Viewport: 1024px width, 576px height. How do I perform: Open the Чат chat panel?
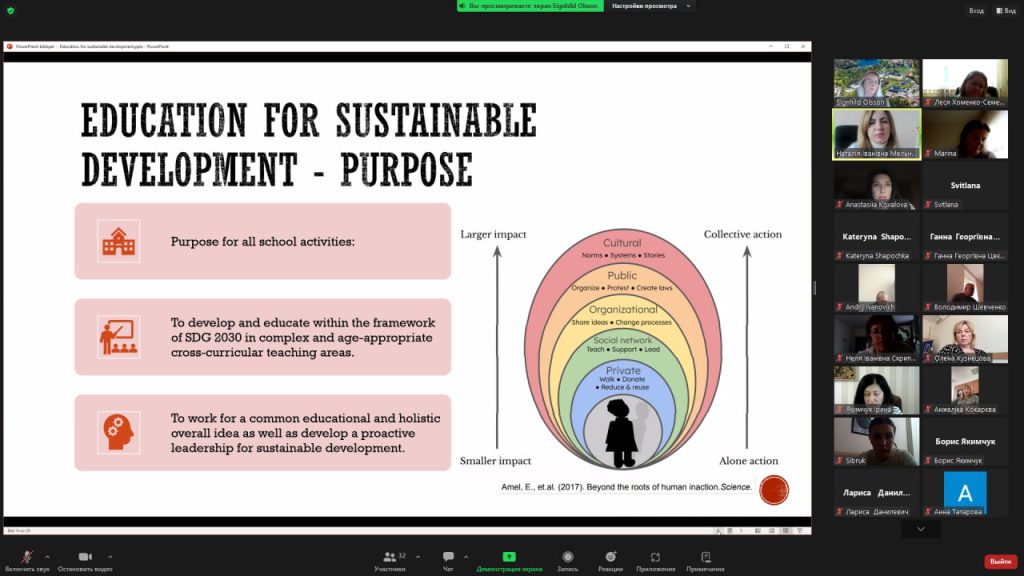tap(448, 560)
